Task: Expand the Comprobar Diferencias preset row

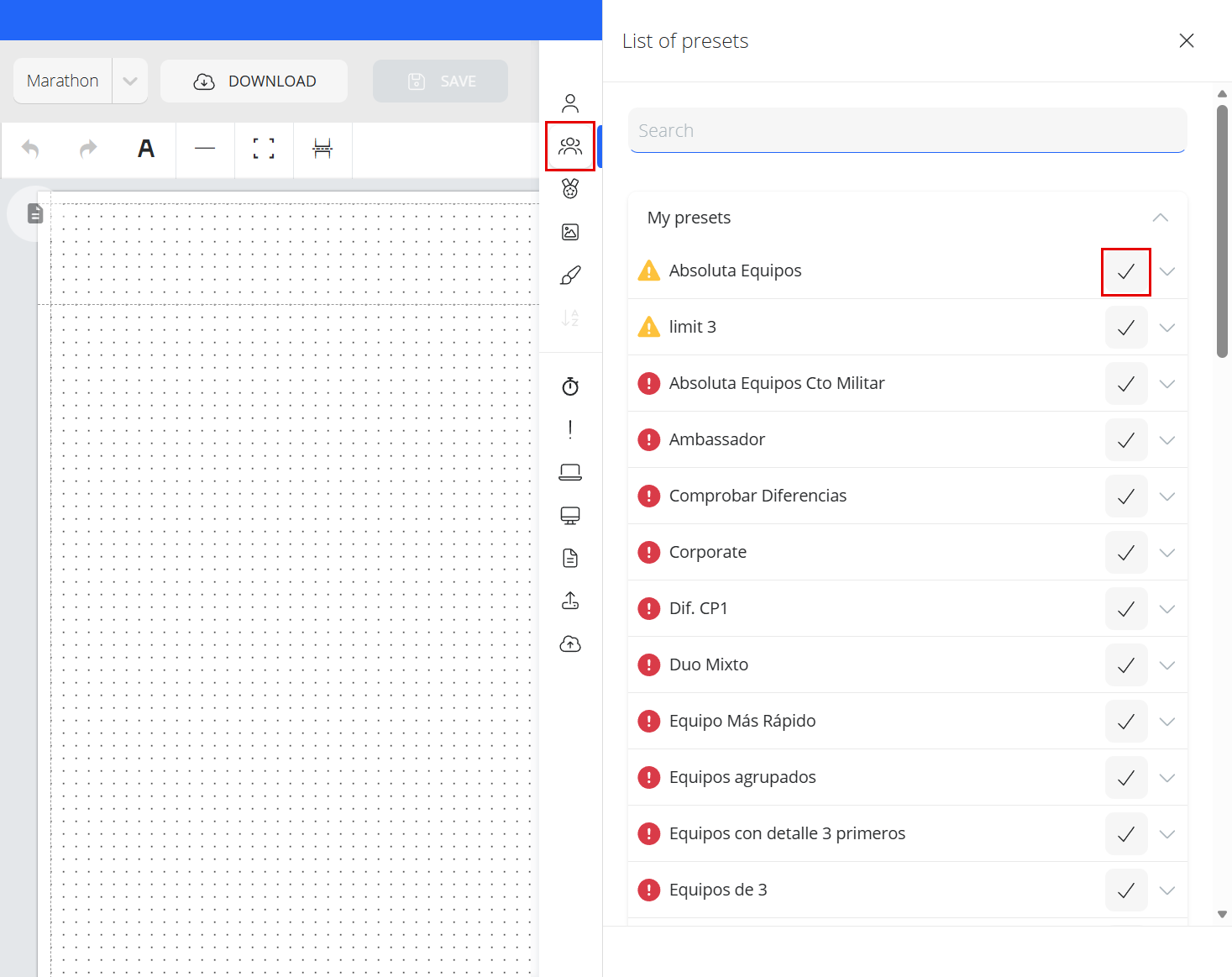Action: click(x=1167, y=496)
